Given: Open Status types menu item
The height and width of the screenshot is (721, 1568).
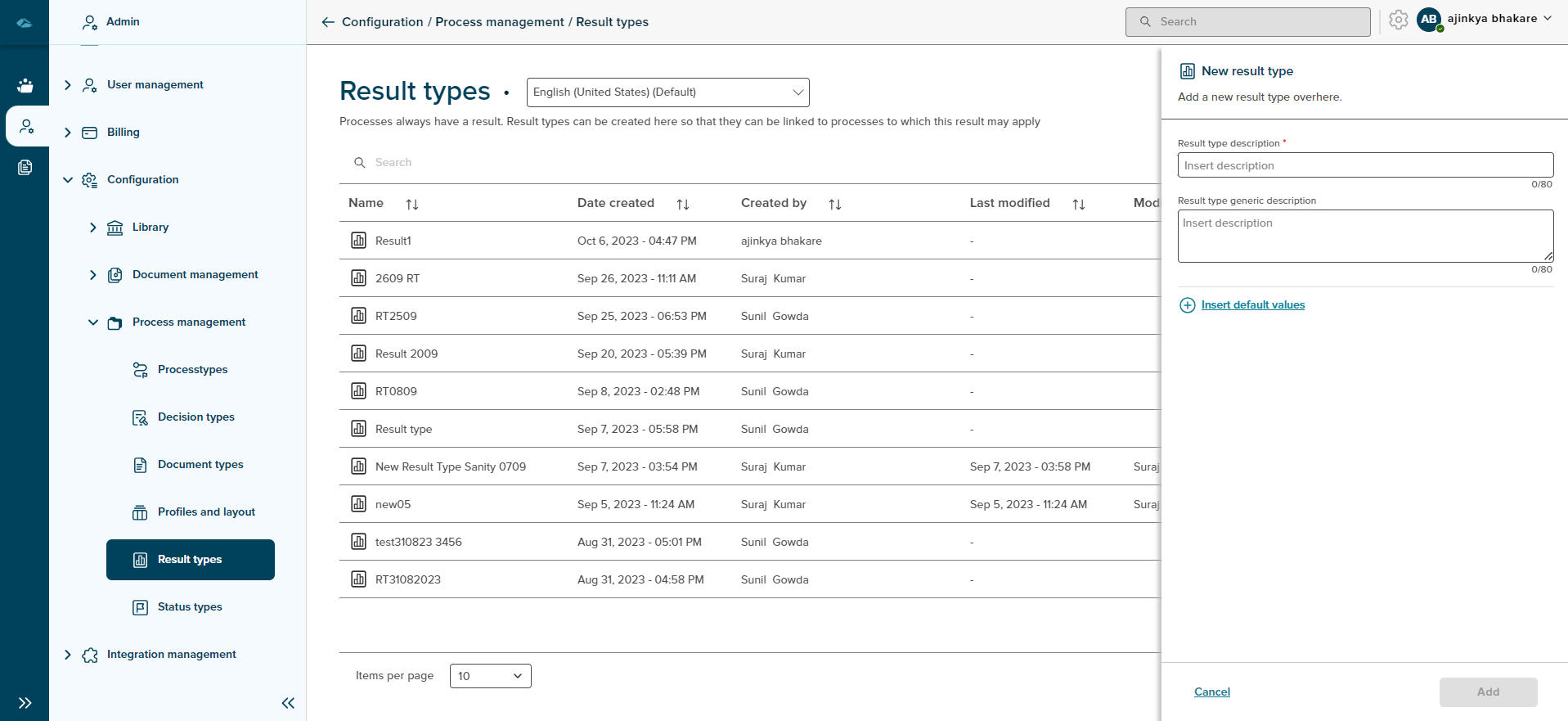Looking at the screenshot, I should click(190, 607).
